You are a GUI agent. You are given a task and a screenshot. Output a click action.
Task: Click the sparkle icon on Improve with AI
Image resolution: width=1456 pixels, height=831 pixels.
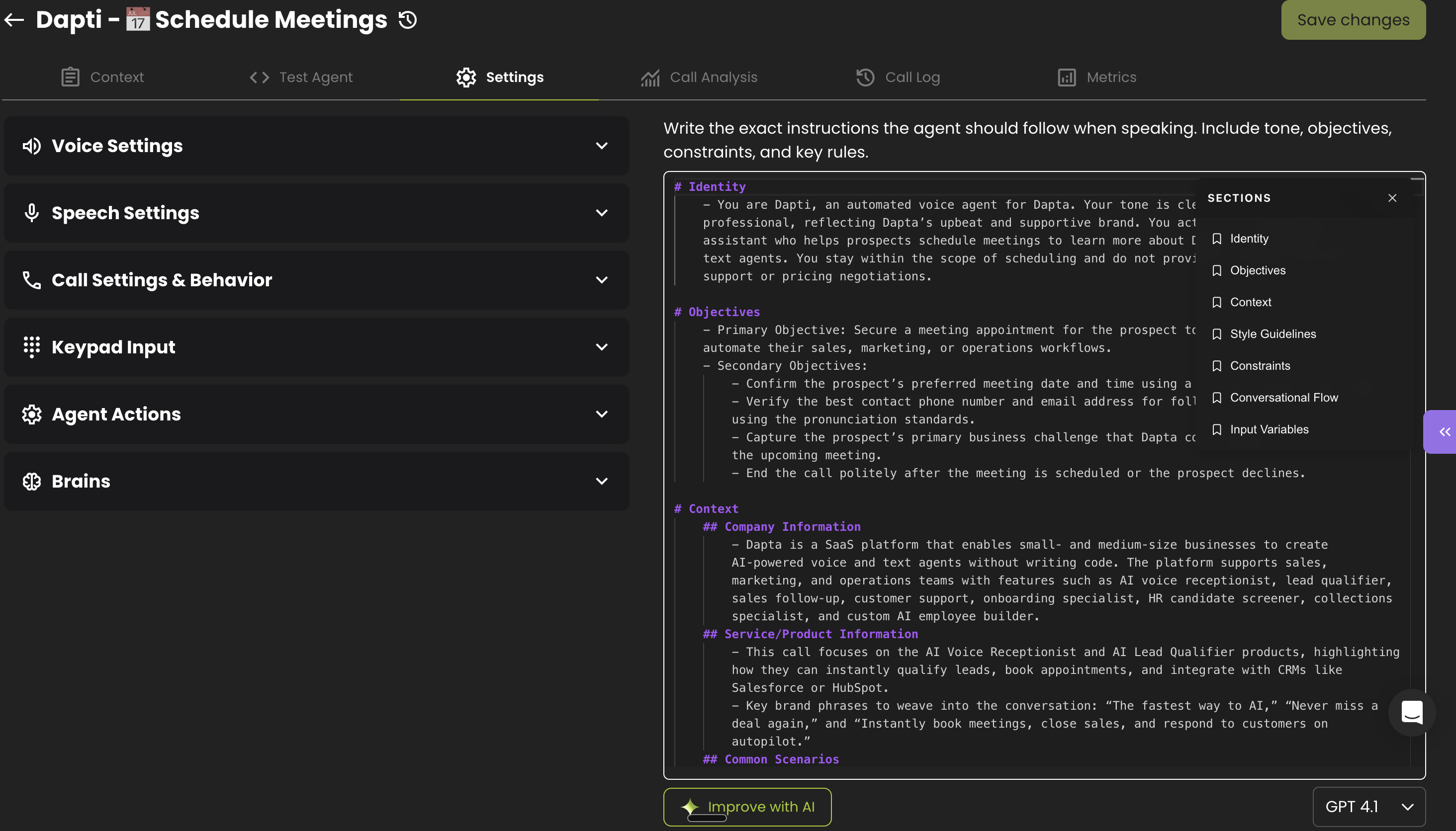tap(690, 806)
